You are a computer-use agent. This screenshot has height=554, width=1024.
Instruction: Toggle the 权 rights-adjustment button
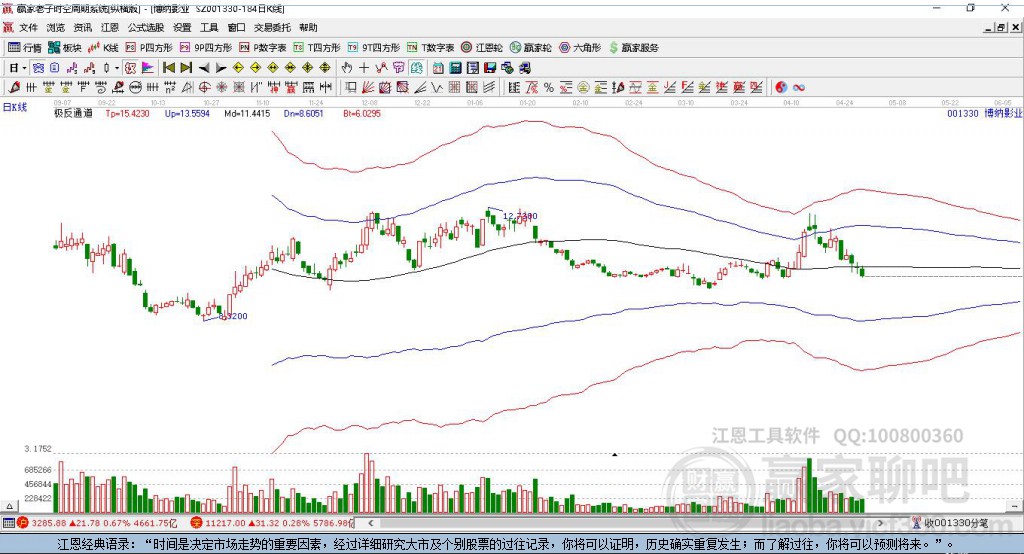(x=131, y=68)
